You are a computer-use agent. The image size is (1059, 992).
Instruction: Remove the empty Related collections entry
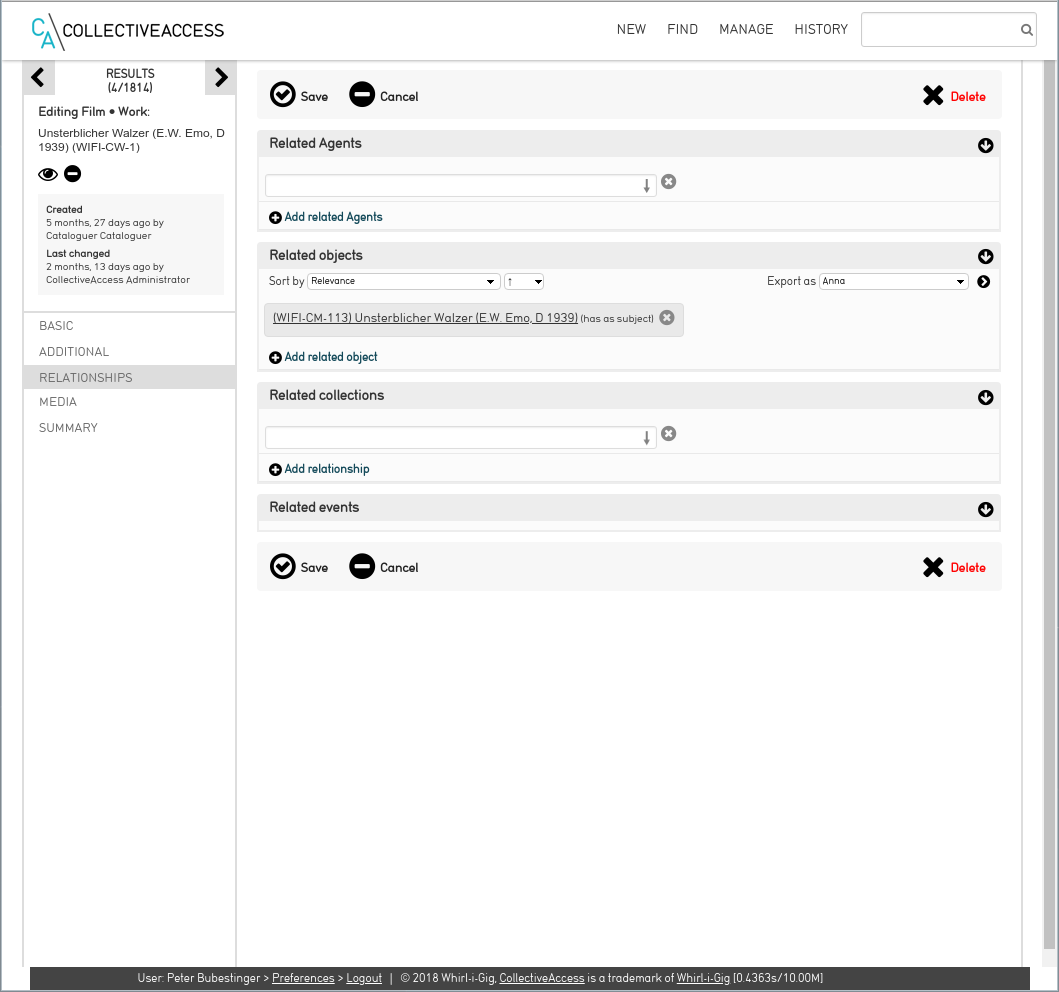pyautogui.click(x=669, y=434)
